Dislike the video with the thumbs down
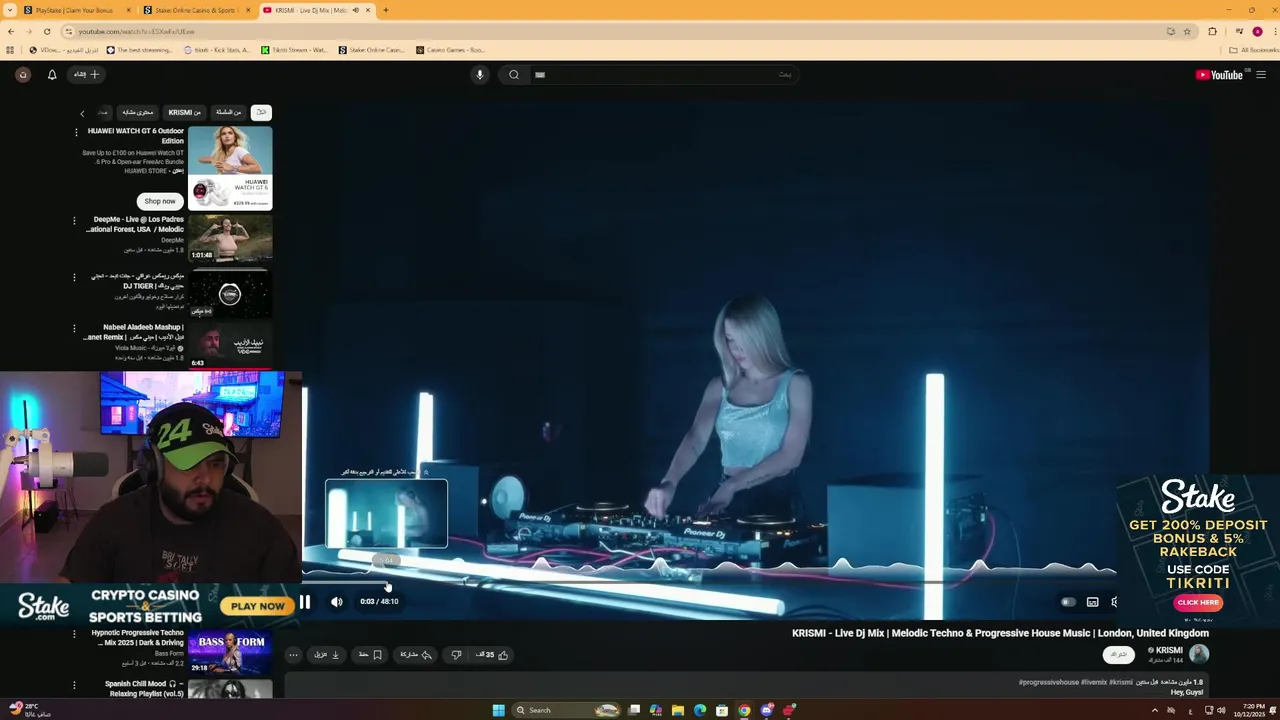1280x720 pixels. point(456,655)
